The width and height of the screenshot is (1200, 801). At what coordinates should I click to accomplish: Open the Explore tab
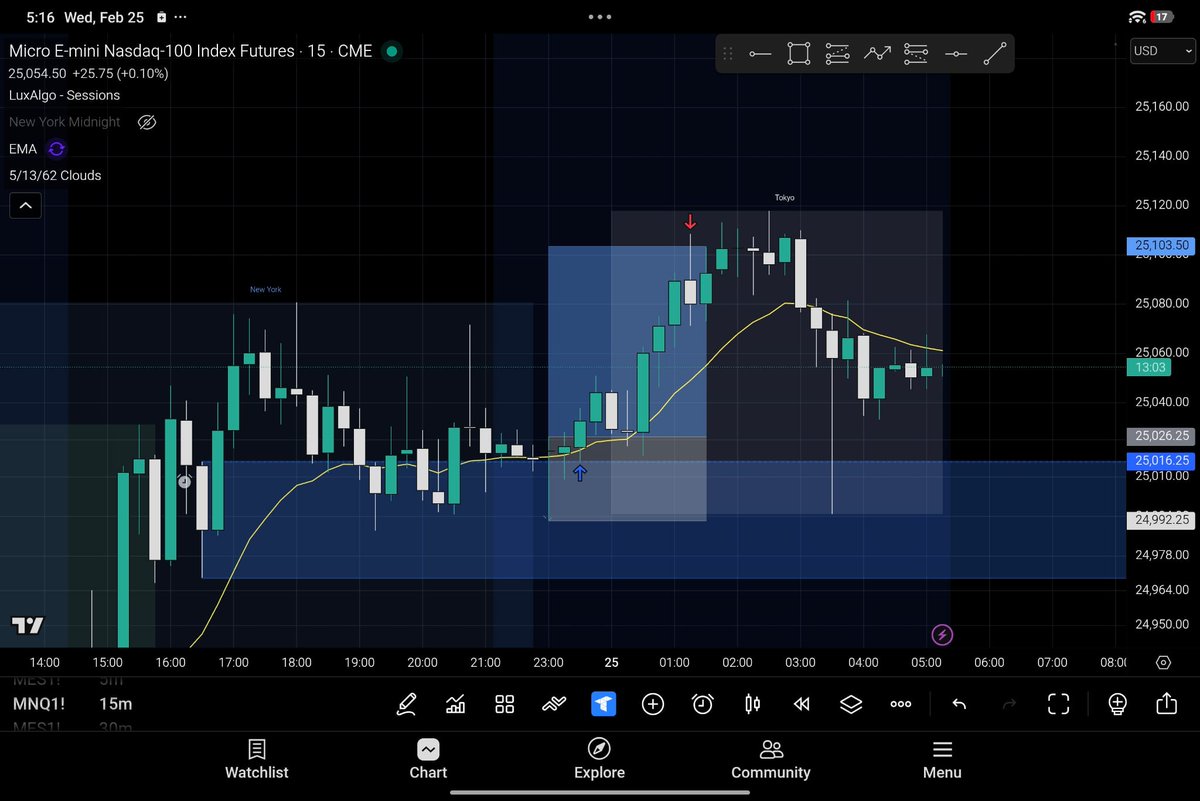[x=599, y=759]
